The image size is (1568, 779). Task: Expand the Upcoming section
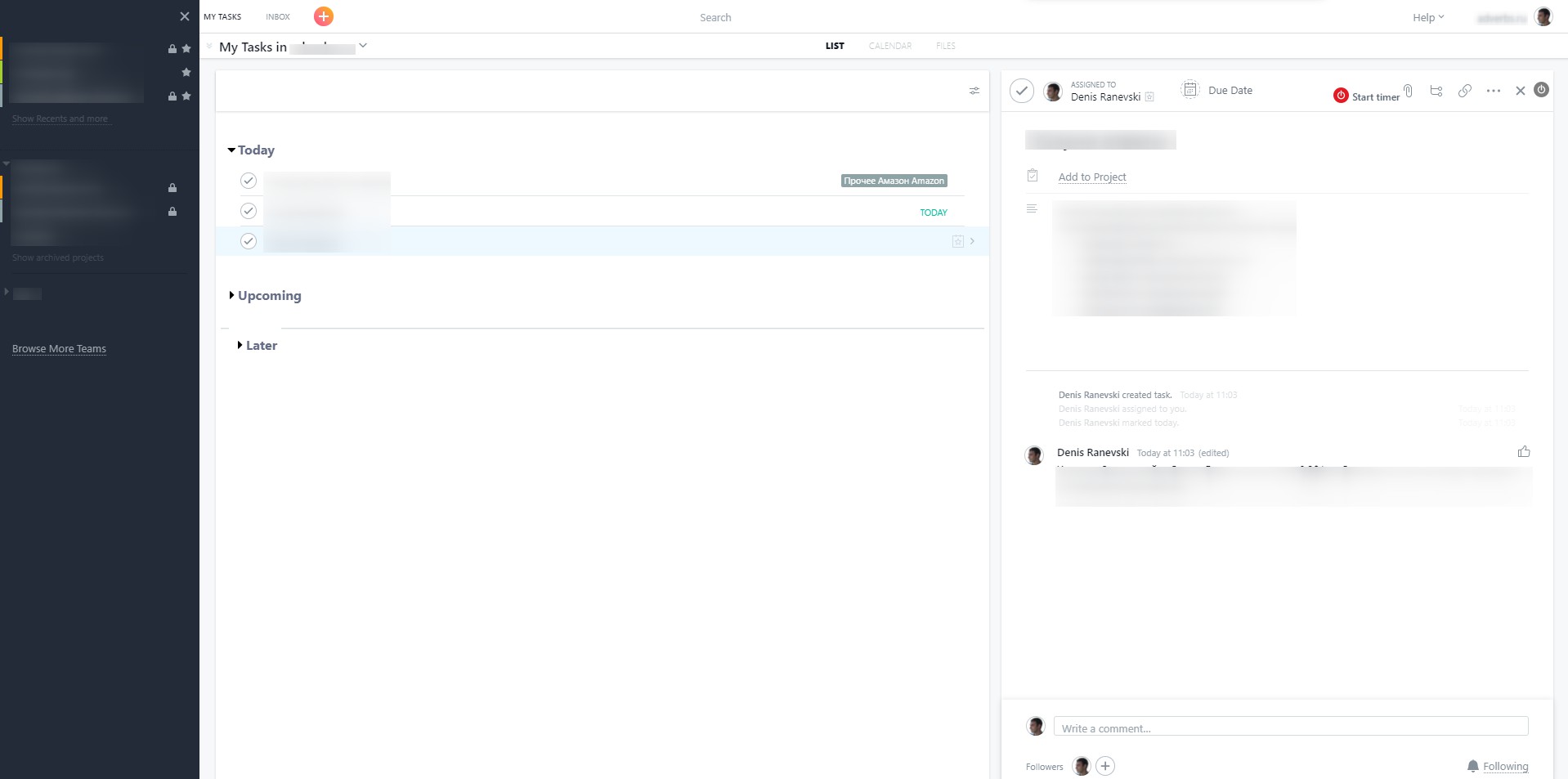click(231, 295)
